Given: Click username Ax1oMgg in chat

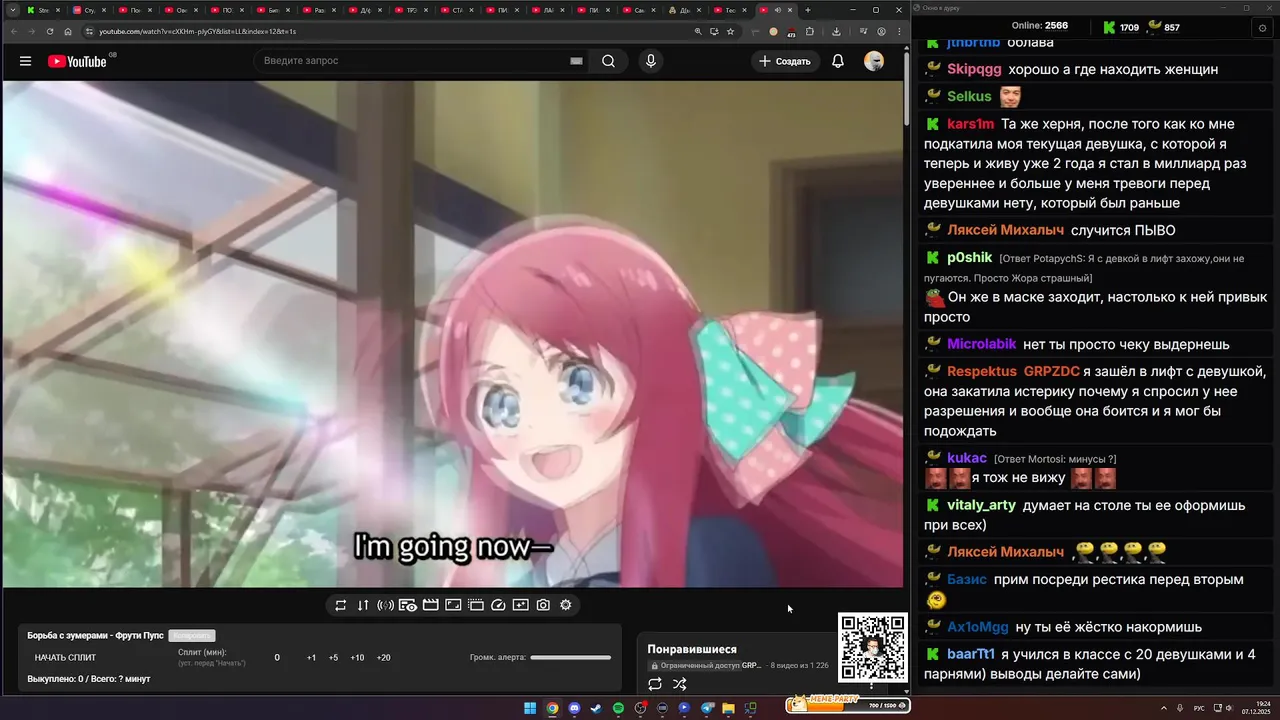Looking at the screenshot, I should coord(978,627).
